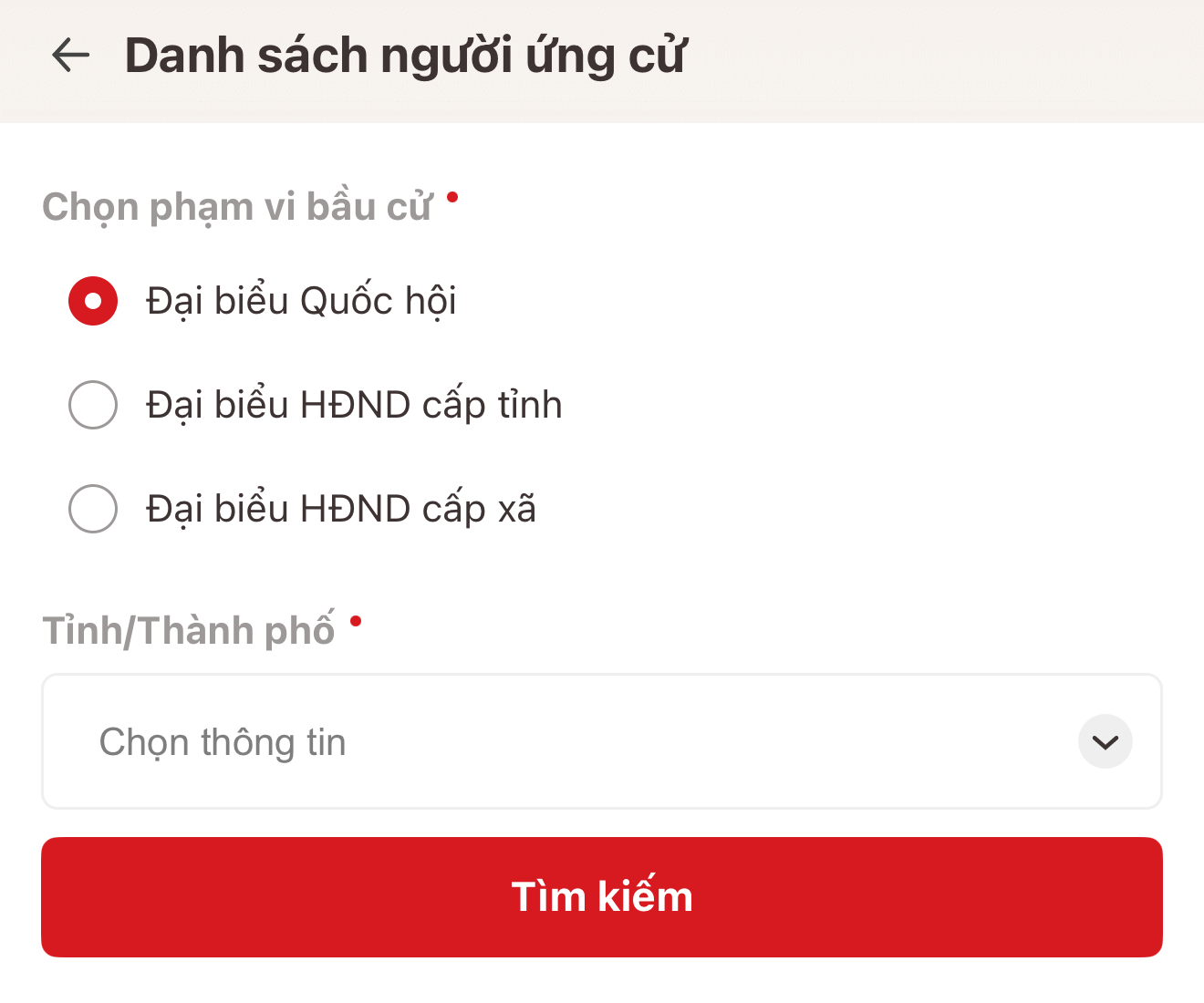1204x1003 pixels.
Task: Click the "Danh sách người ứng cử" header title
Action: 405,56
